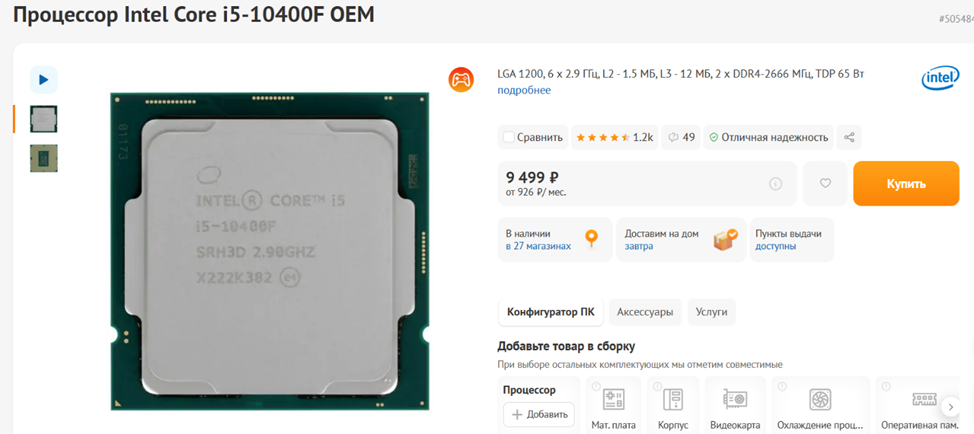Share this product via share icon

click(x=849, y=137)
